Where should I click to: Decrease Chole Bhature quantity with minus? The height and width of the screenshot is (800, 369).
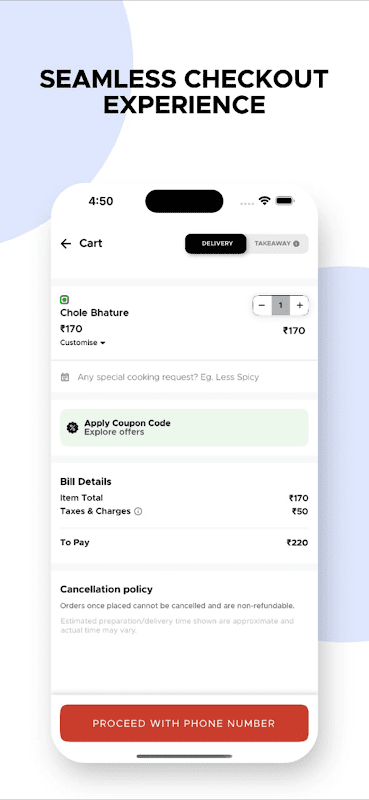(262, 306)
